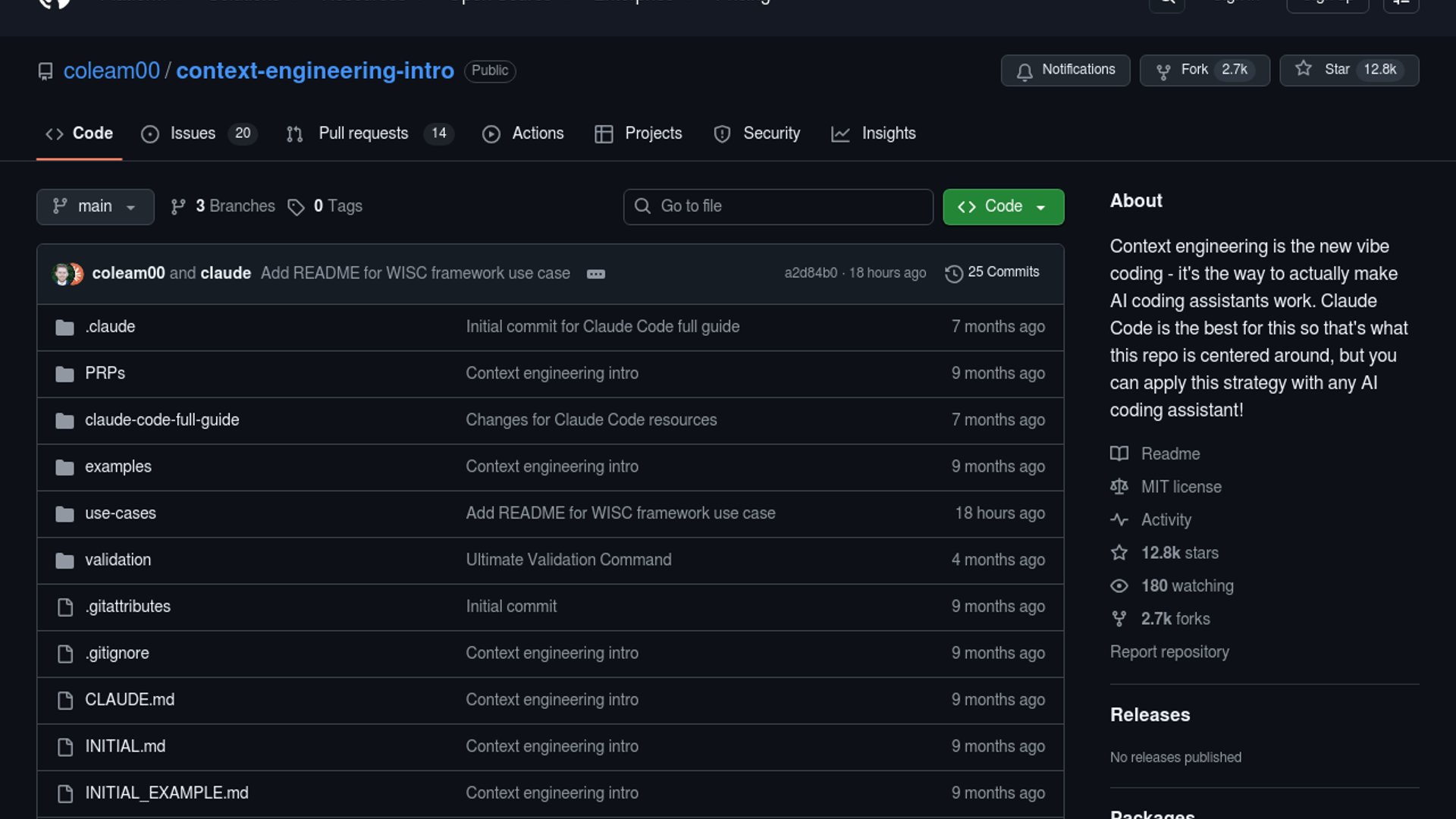Open the MIT license link
1456x819 pixels.
(1181, 487)
